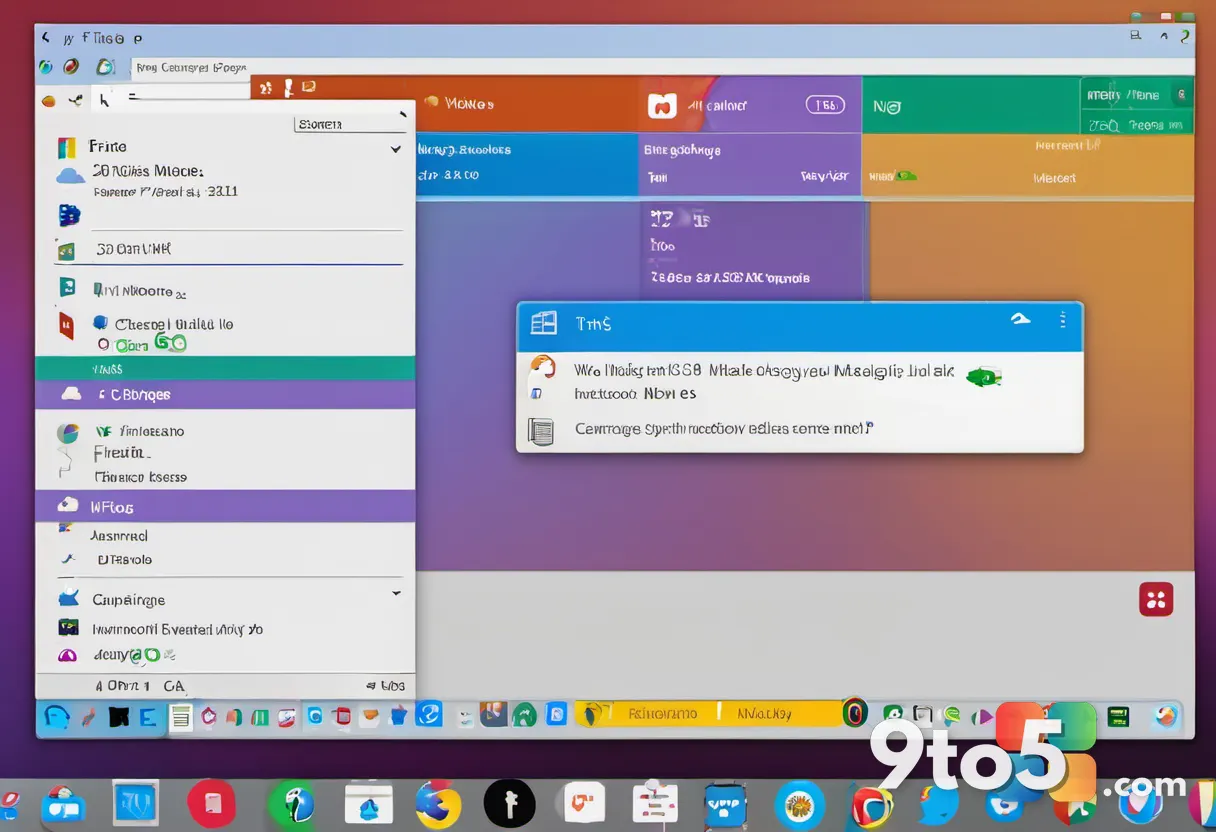This screenshot has width=1216, height=832.
Task: Select the blue tile below the orange header
Action: tap(527, 164)
